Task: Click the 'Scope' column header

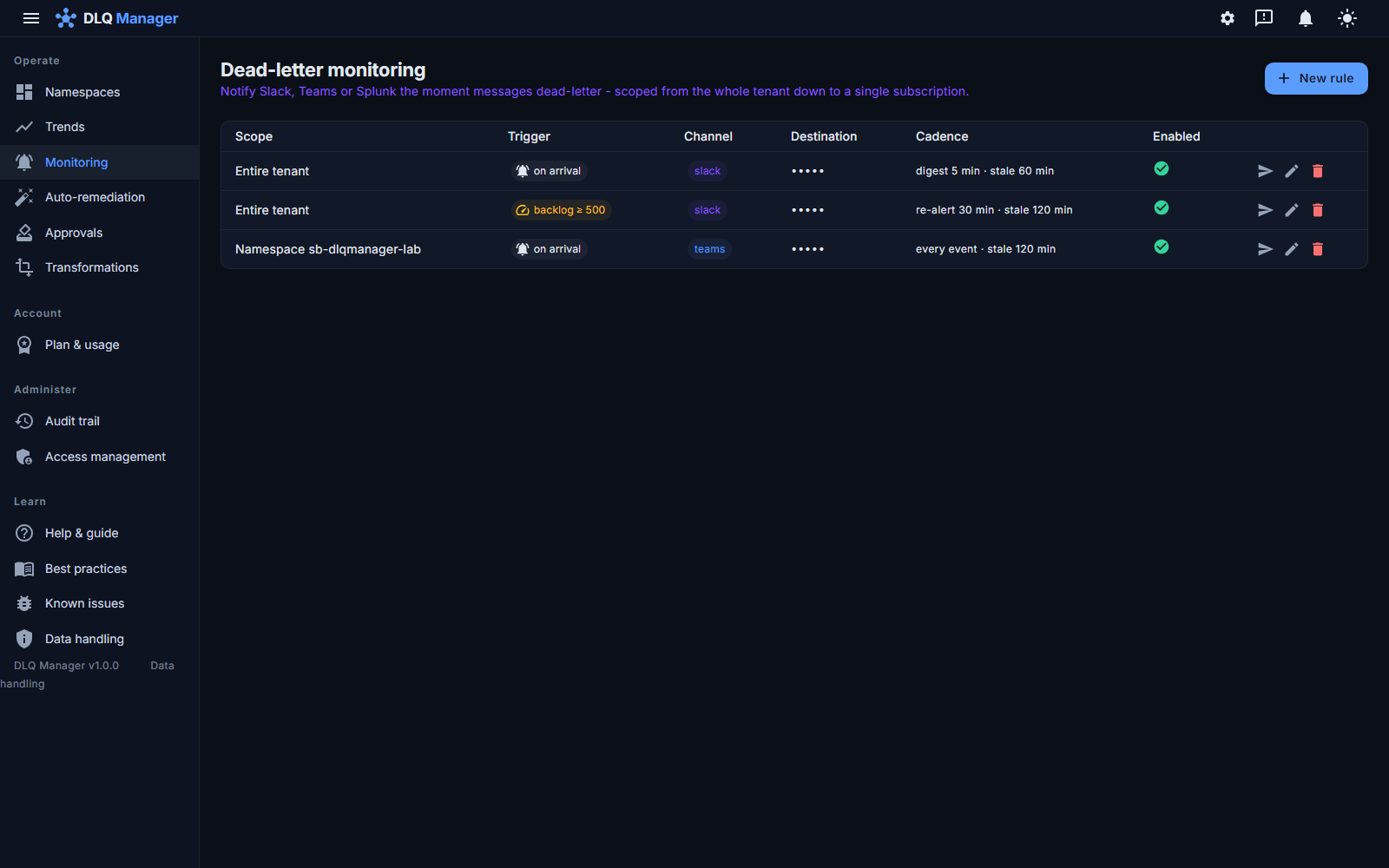Action: point(253,136)
